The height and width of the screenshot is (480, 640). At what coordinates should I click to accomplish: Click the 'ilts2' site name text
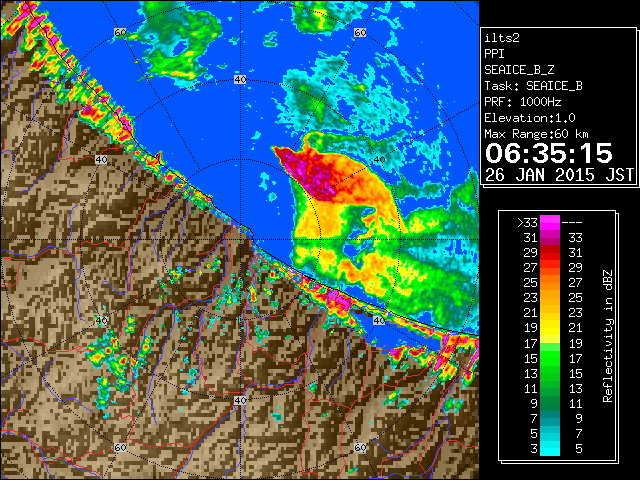(x=502, y=38)
